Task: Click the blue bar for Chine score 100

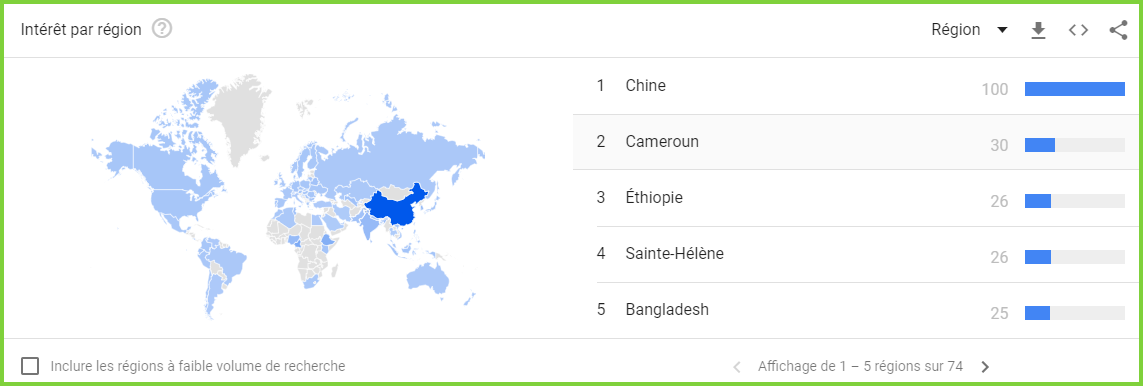Action: pyautogui.click(x=1074, y=89)
